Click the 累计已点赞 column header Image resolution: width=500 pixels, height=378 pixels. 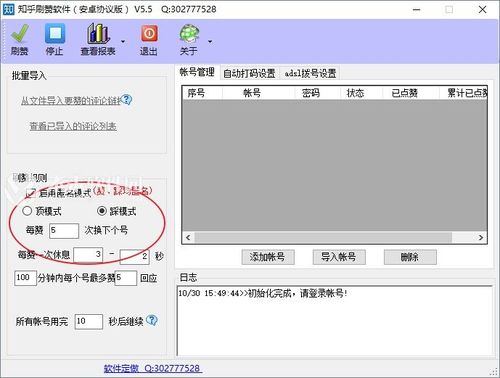[463, 93]
